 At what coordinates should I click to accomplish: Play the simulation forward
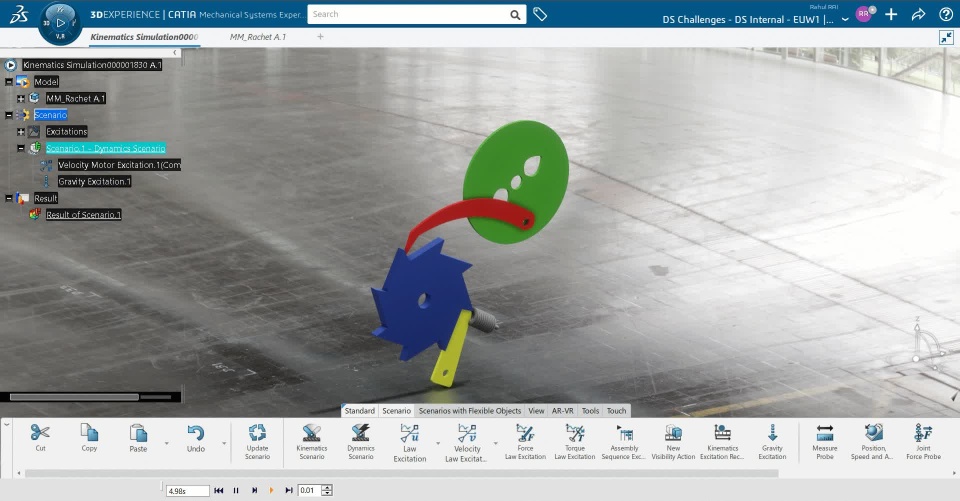pos(271,490)
